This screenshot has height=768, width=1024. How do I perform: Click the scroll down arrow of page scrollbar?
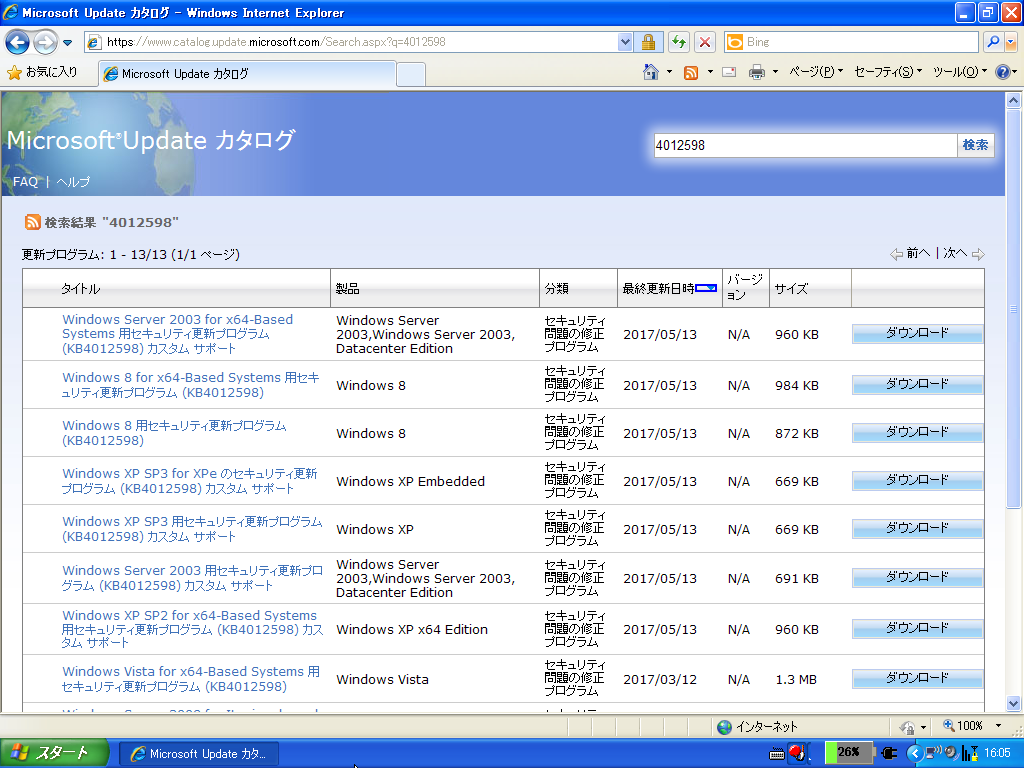click(1013, 703)
